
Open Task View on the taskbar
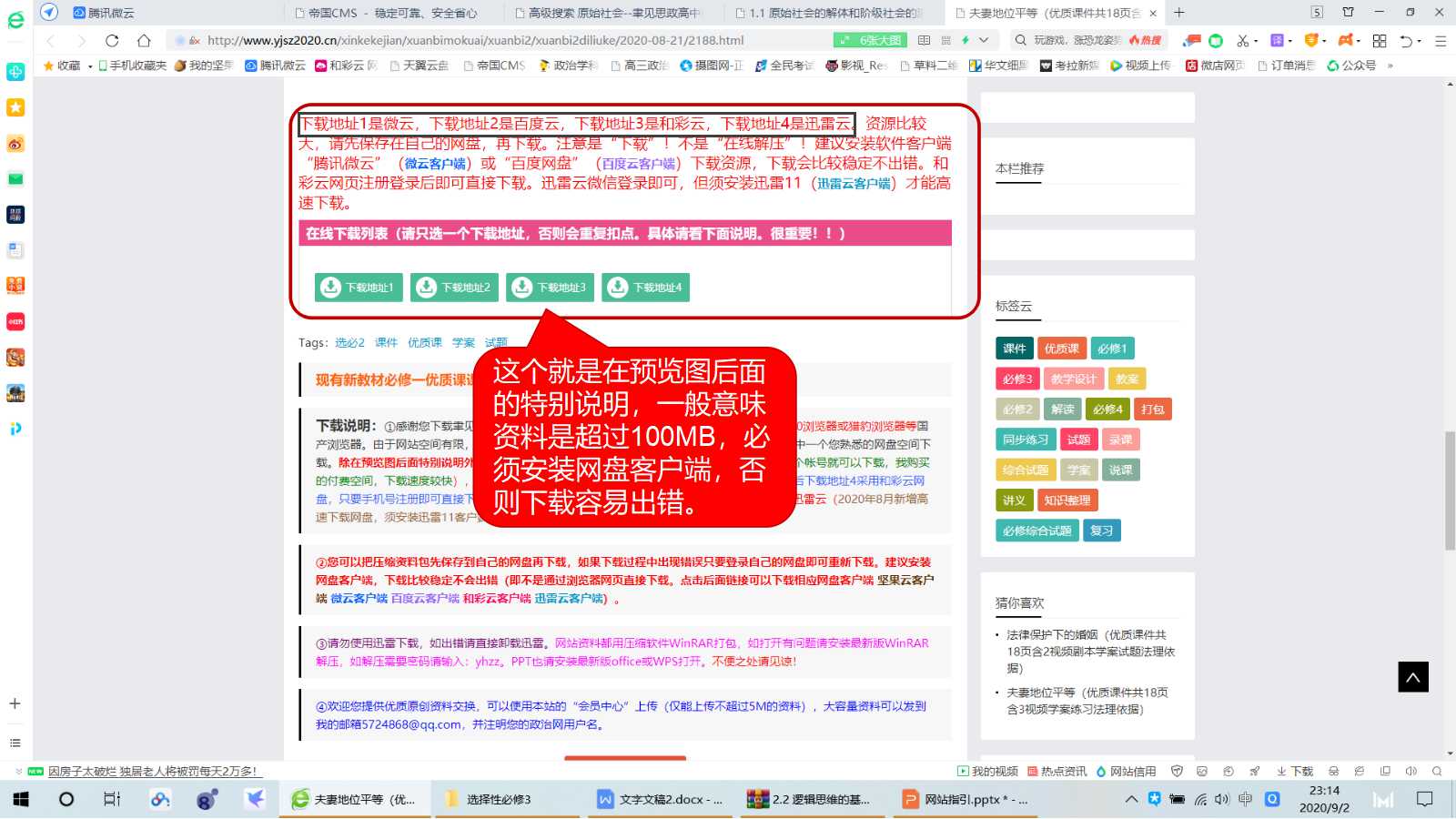pos(112,799)
